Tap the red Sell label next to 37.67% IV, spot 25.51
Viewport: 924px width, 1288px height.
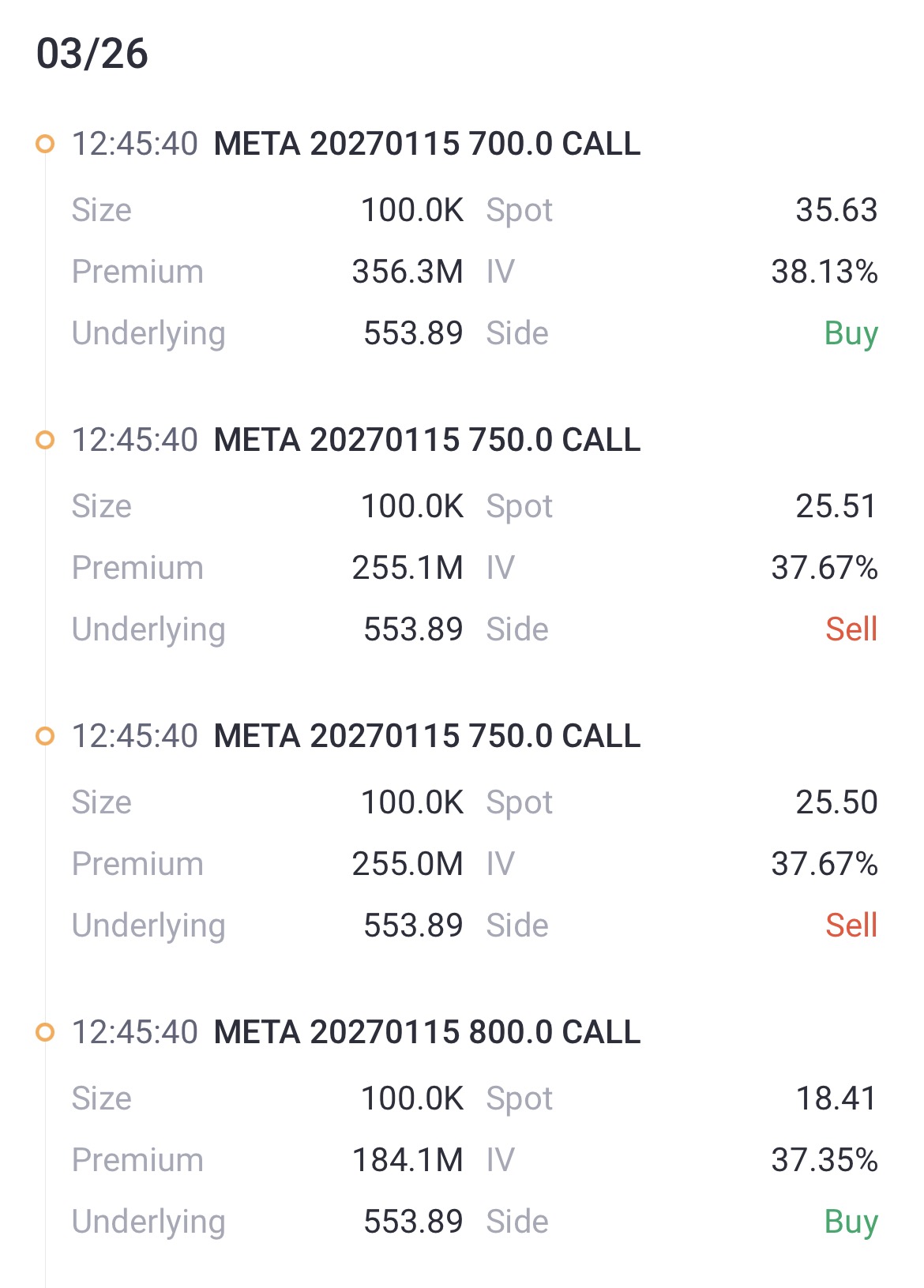click(x=851, y=629)
